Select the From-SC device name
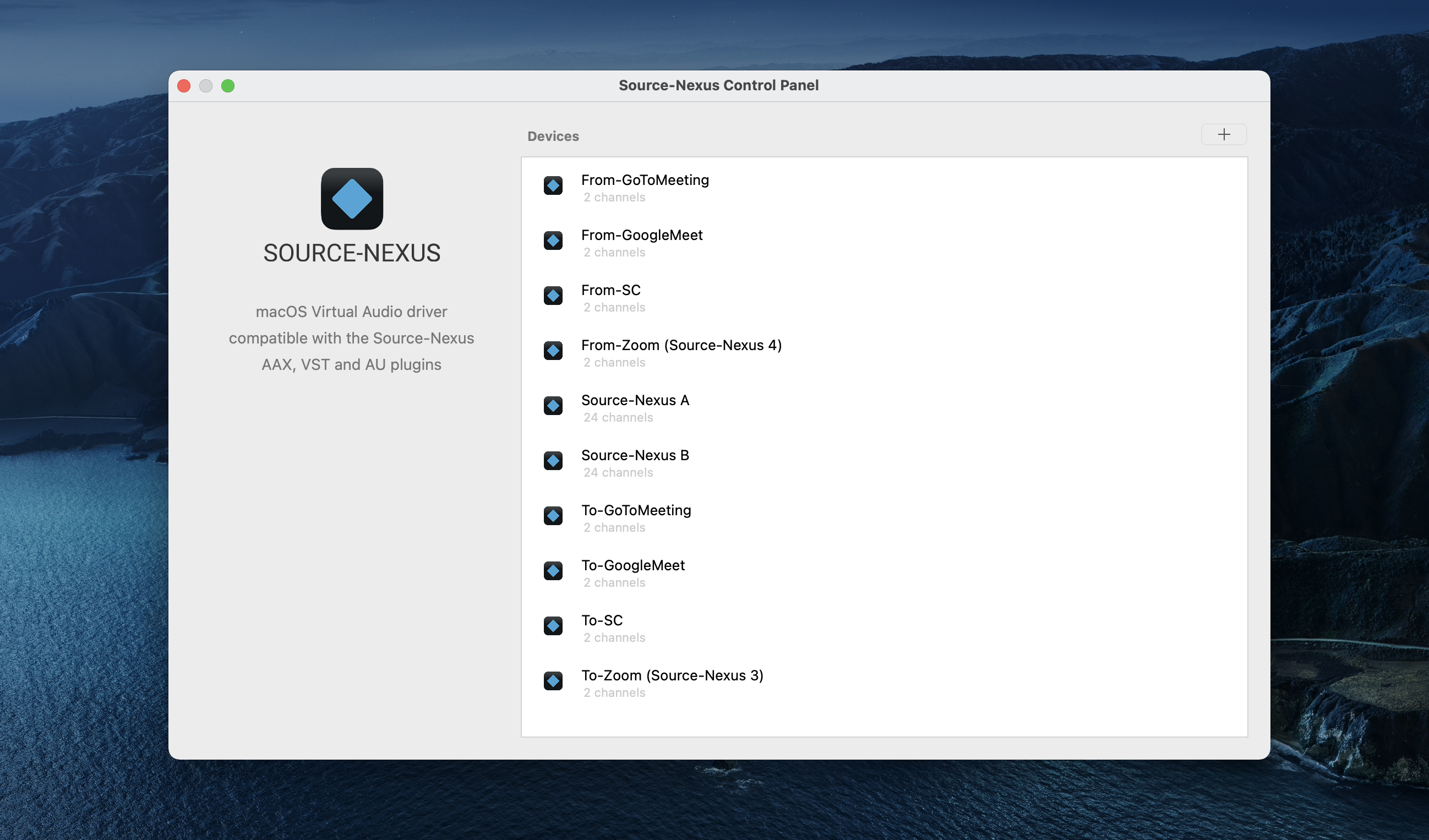This screenshot has height=840, width=1429. [x=610, y=290]
